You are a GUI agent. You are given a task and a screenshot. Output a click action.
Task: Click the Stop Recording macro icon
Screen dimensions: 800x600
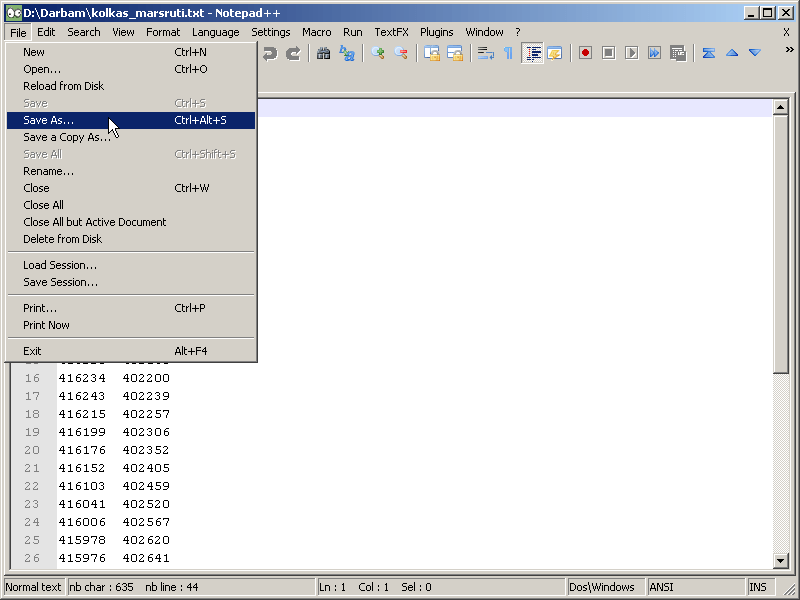point(608,53)
